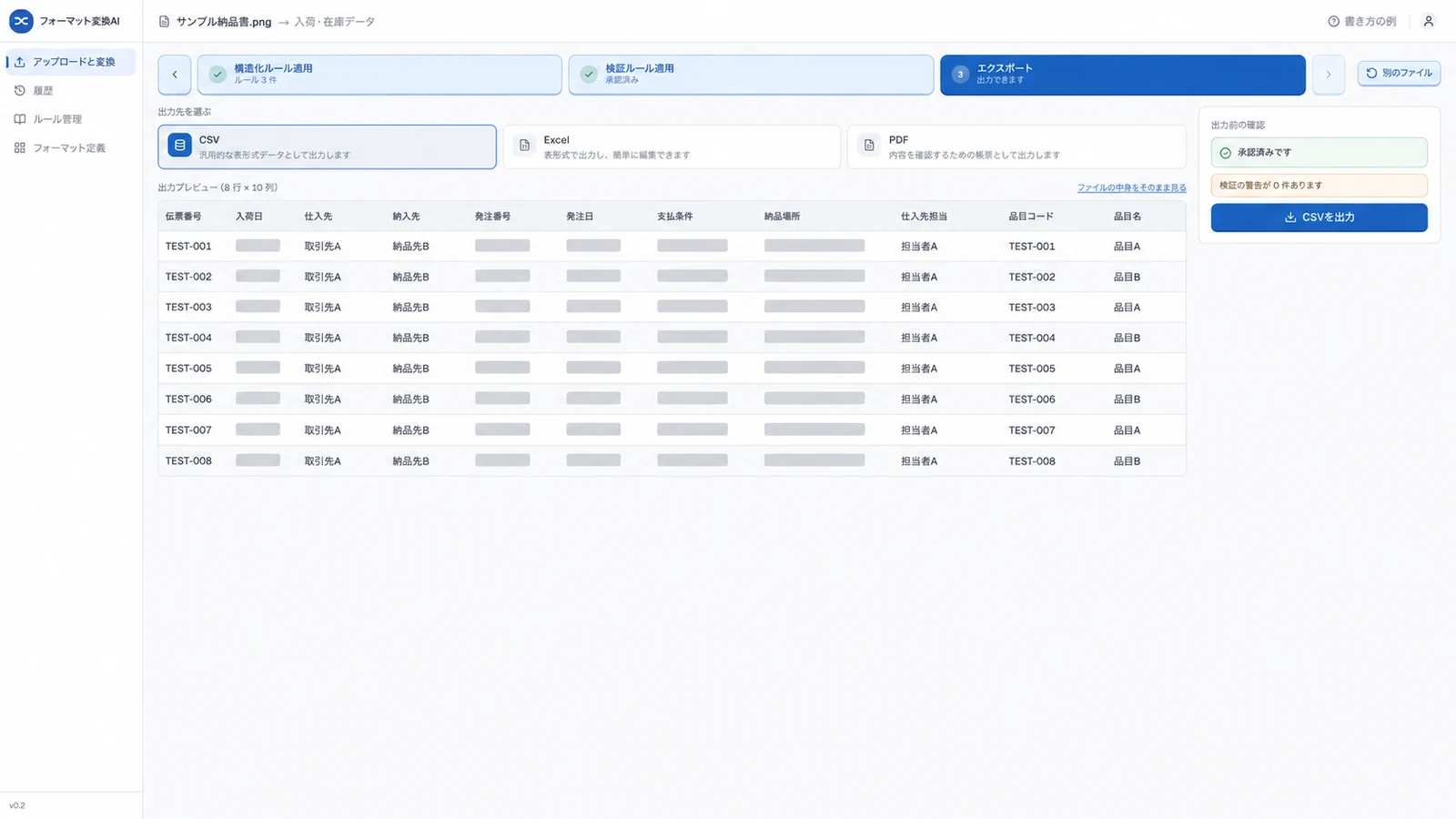Viewport: 1456px width, 819px height.
Task: Open 書き方の例 help link
Action: coord(1361,21)
